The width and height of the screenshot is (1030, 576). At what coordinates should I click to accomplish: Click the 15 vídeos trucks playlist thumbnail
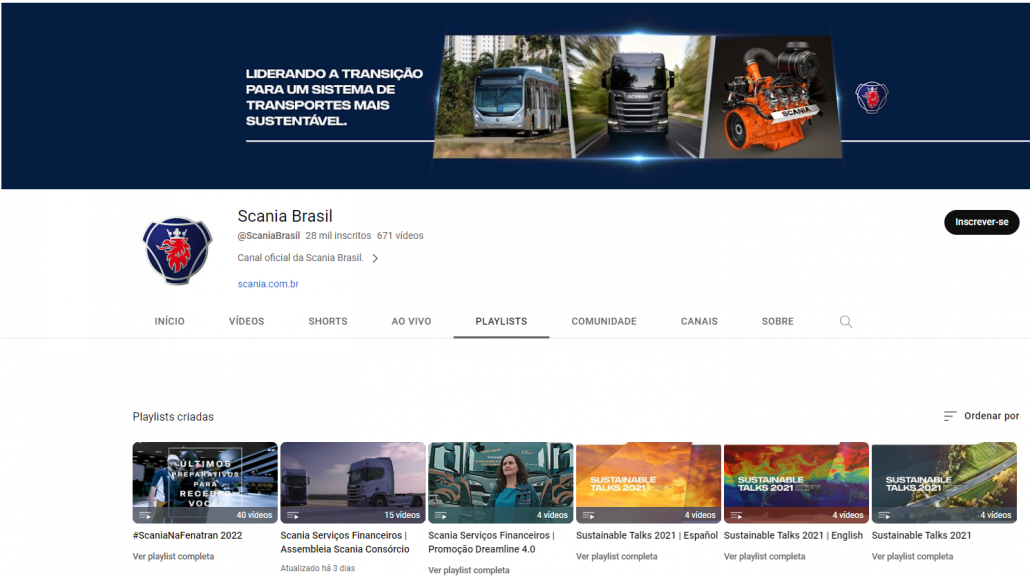coord(353,482)
